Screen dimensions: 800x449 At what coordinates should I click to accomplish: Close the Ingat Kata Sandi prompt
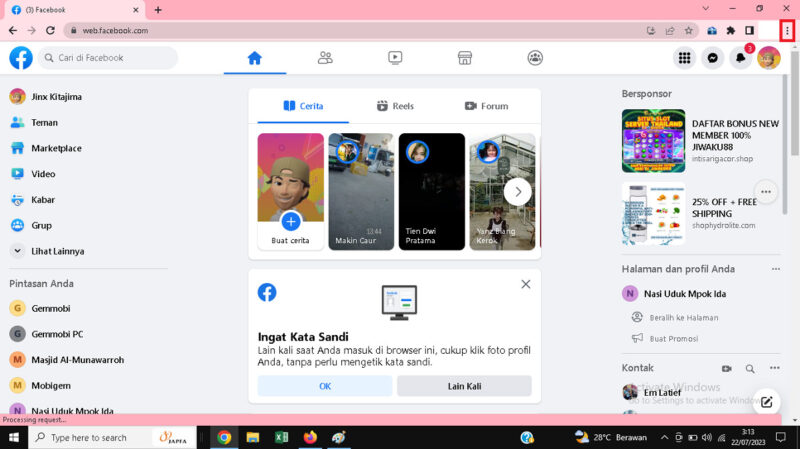tap(526, 284)
